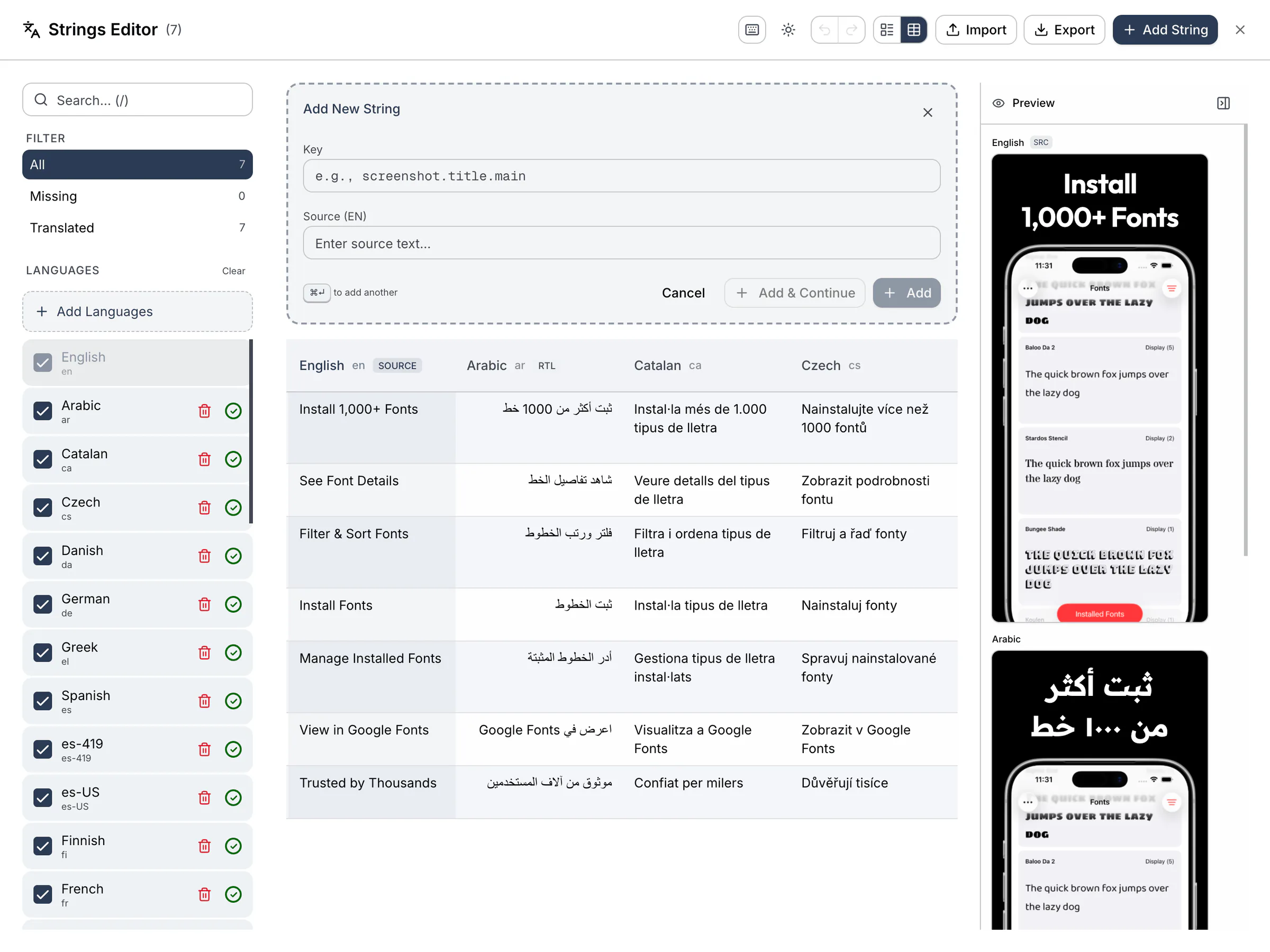This screenshot has height=952, width=1270.
Task: Open the Add Languages dialog
Action: tap(138, 311)
